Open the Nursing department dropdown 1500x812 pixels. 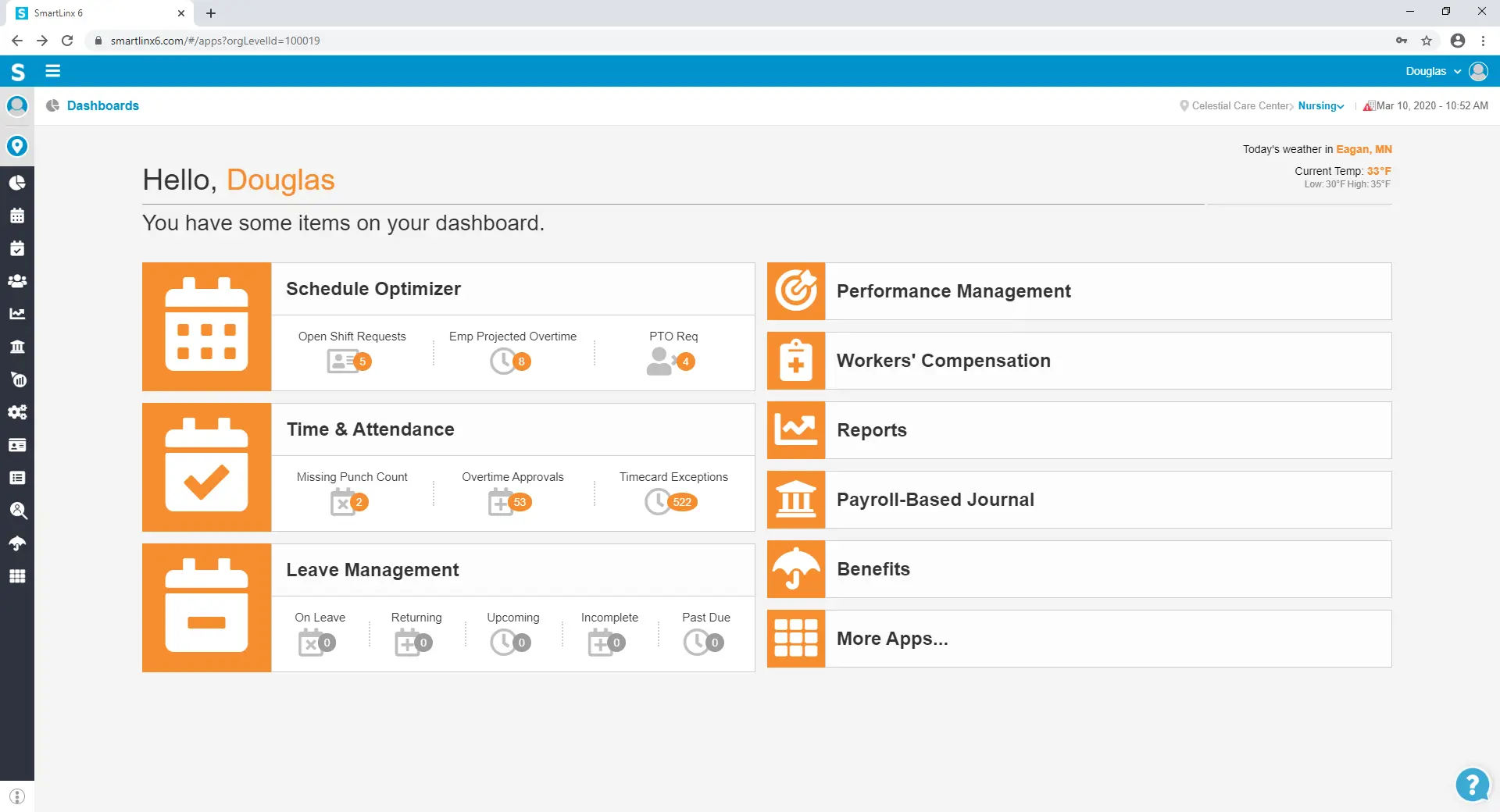point(1320,106)
